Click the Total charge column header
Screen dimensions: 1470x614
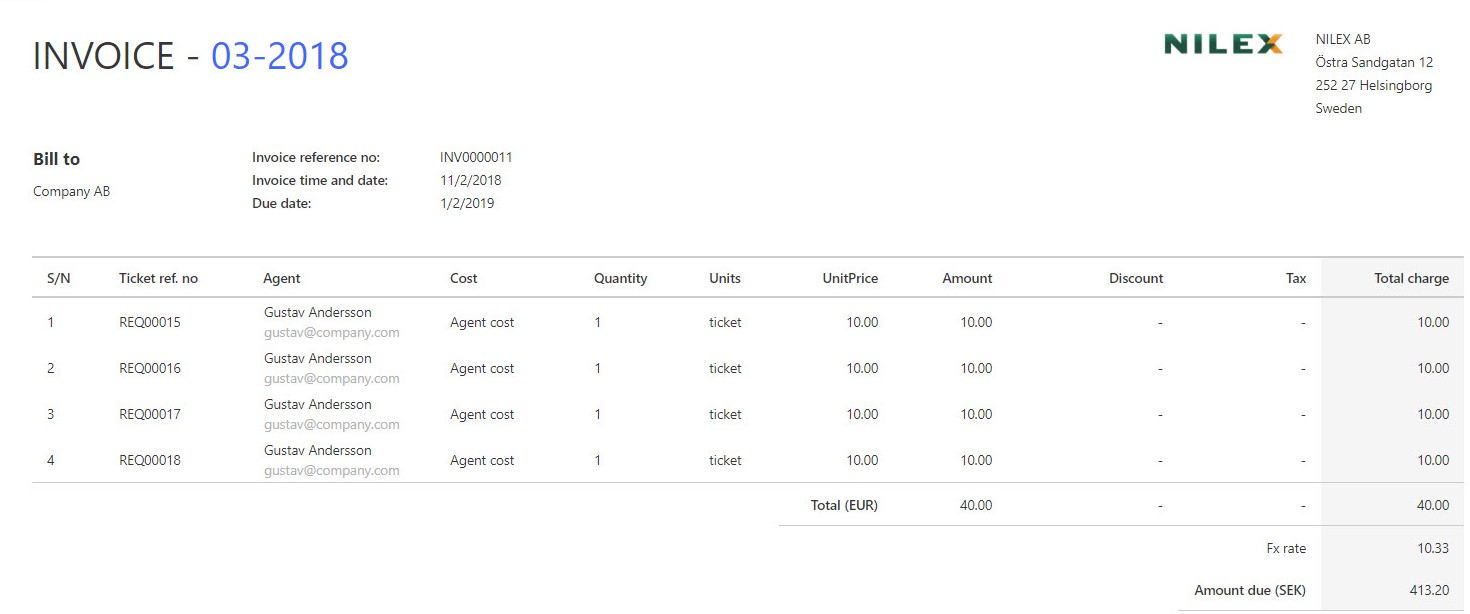(1411, 278)
